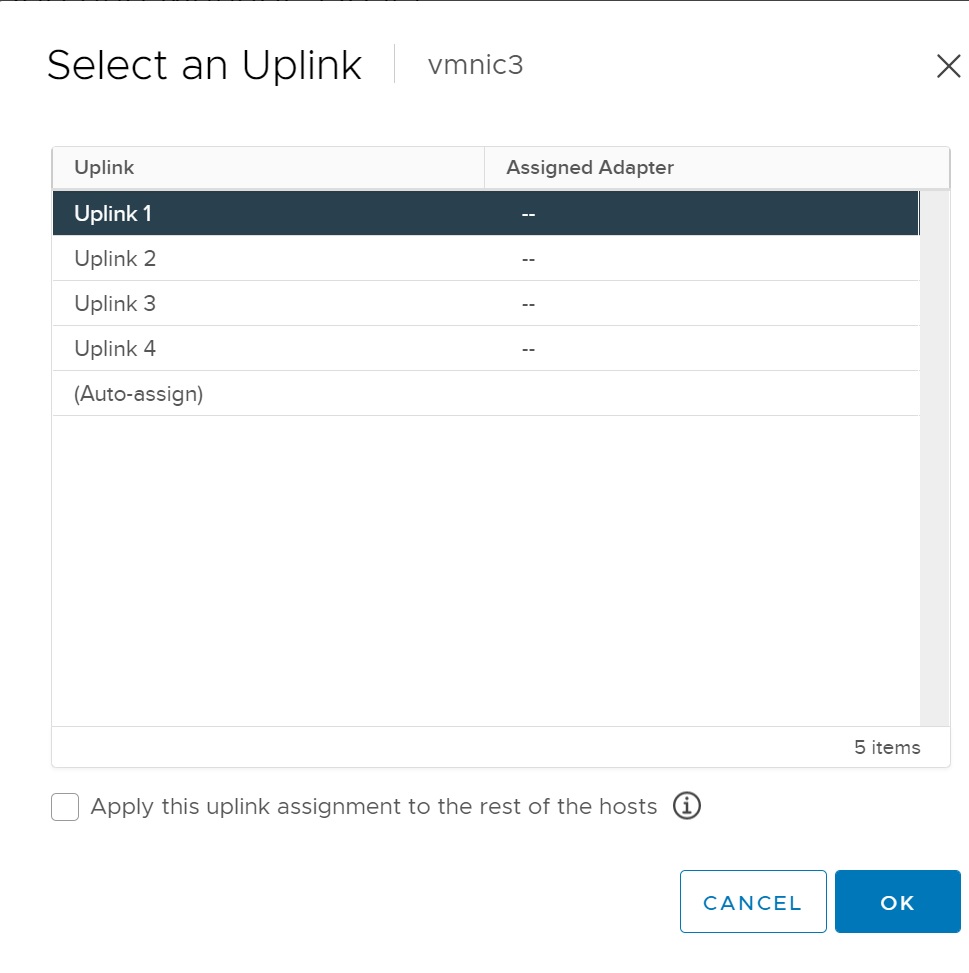The height and width of the screenshot is (973, 969).
Task: Click the vmnic3 adapter name in header
Action: [x=475, y=65]
